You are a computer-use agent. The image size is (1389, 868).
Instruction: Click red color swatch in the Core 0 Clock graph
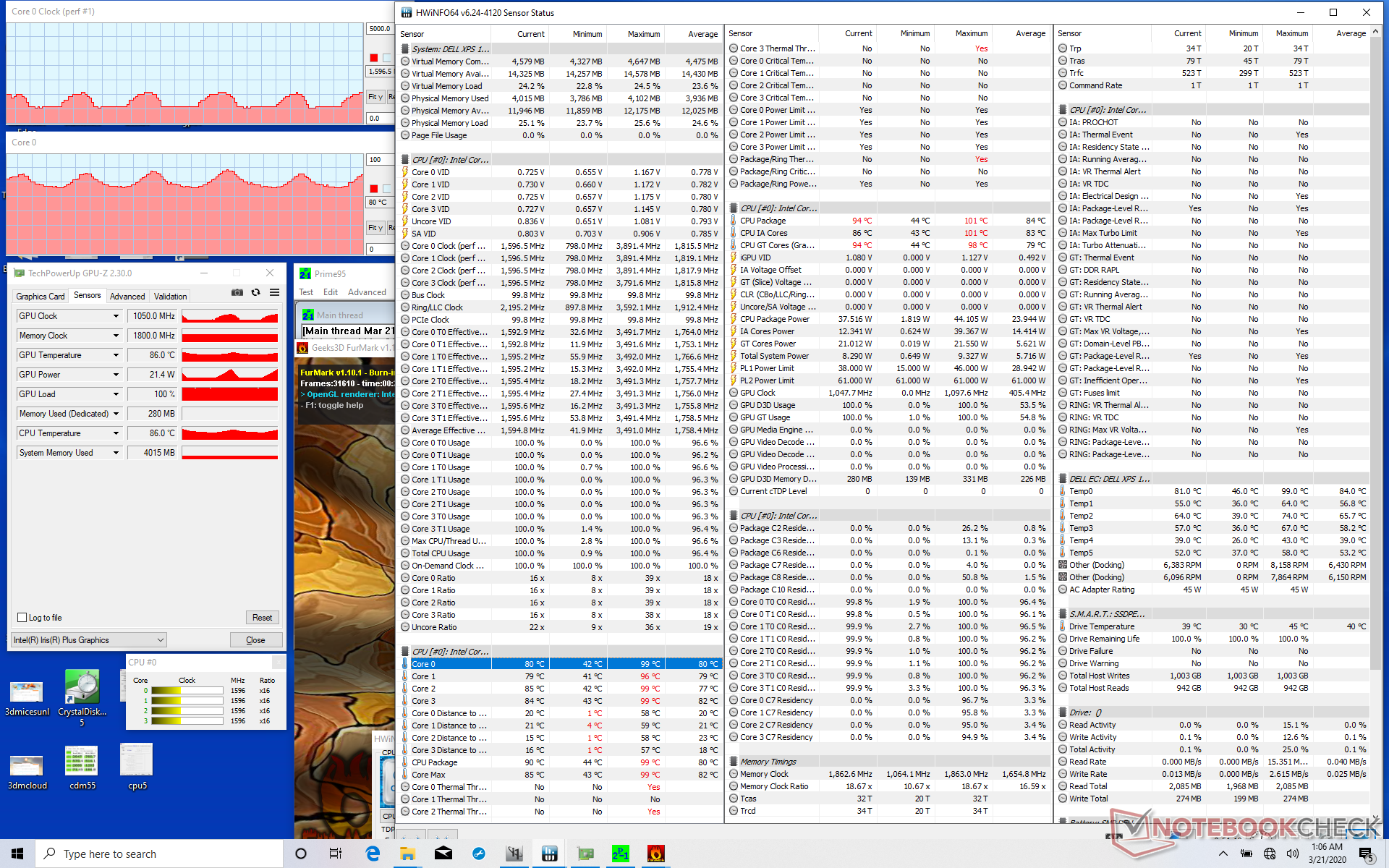[x=373, y=58]
